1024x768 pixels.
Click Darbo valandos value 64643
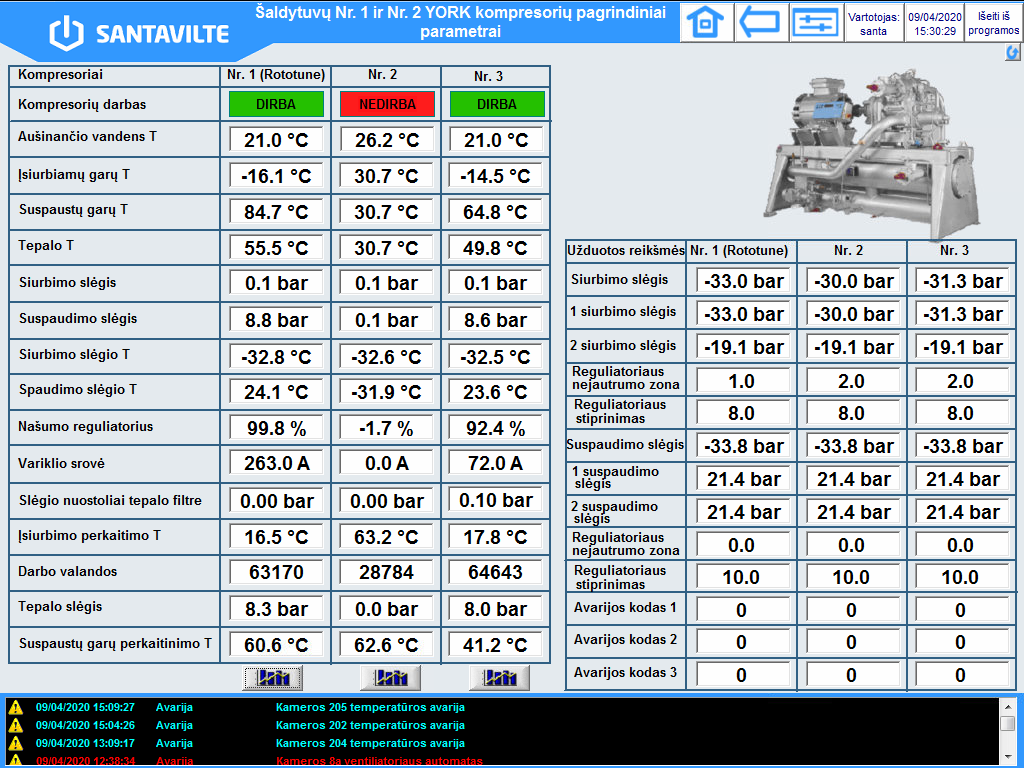[x=497, y=572]
